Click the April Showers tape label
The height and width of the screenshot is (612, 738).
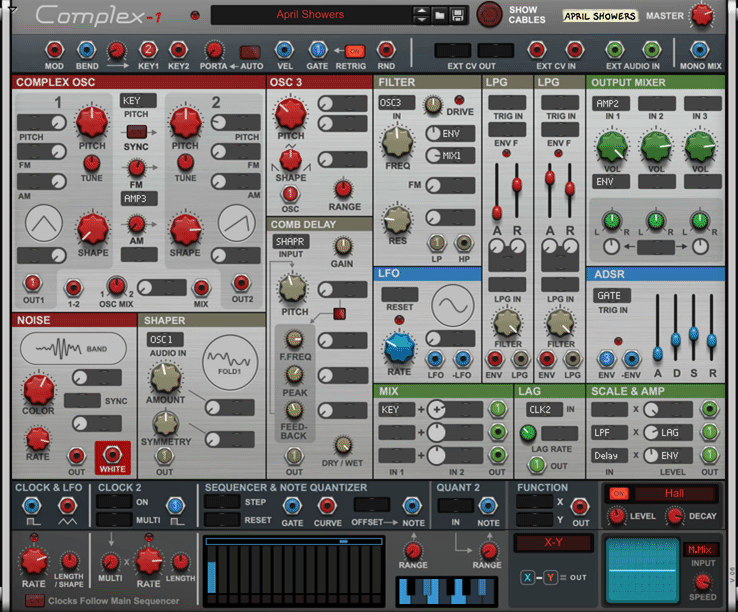click(x=600, y=16)
